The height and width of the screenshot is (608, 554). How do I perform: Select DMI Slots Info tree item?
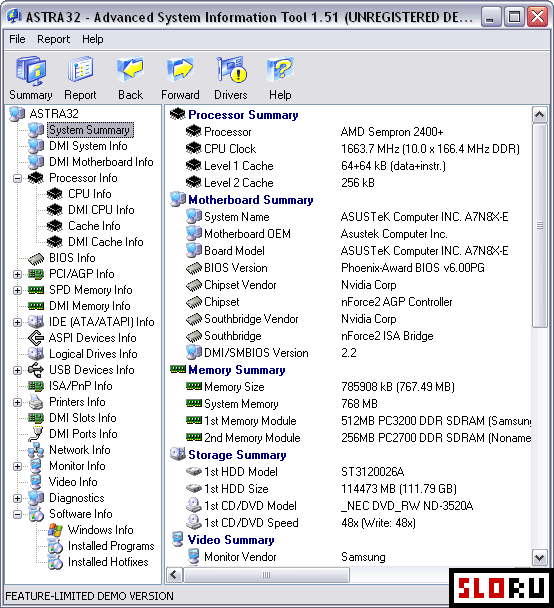coord(83,418)
